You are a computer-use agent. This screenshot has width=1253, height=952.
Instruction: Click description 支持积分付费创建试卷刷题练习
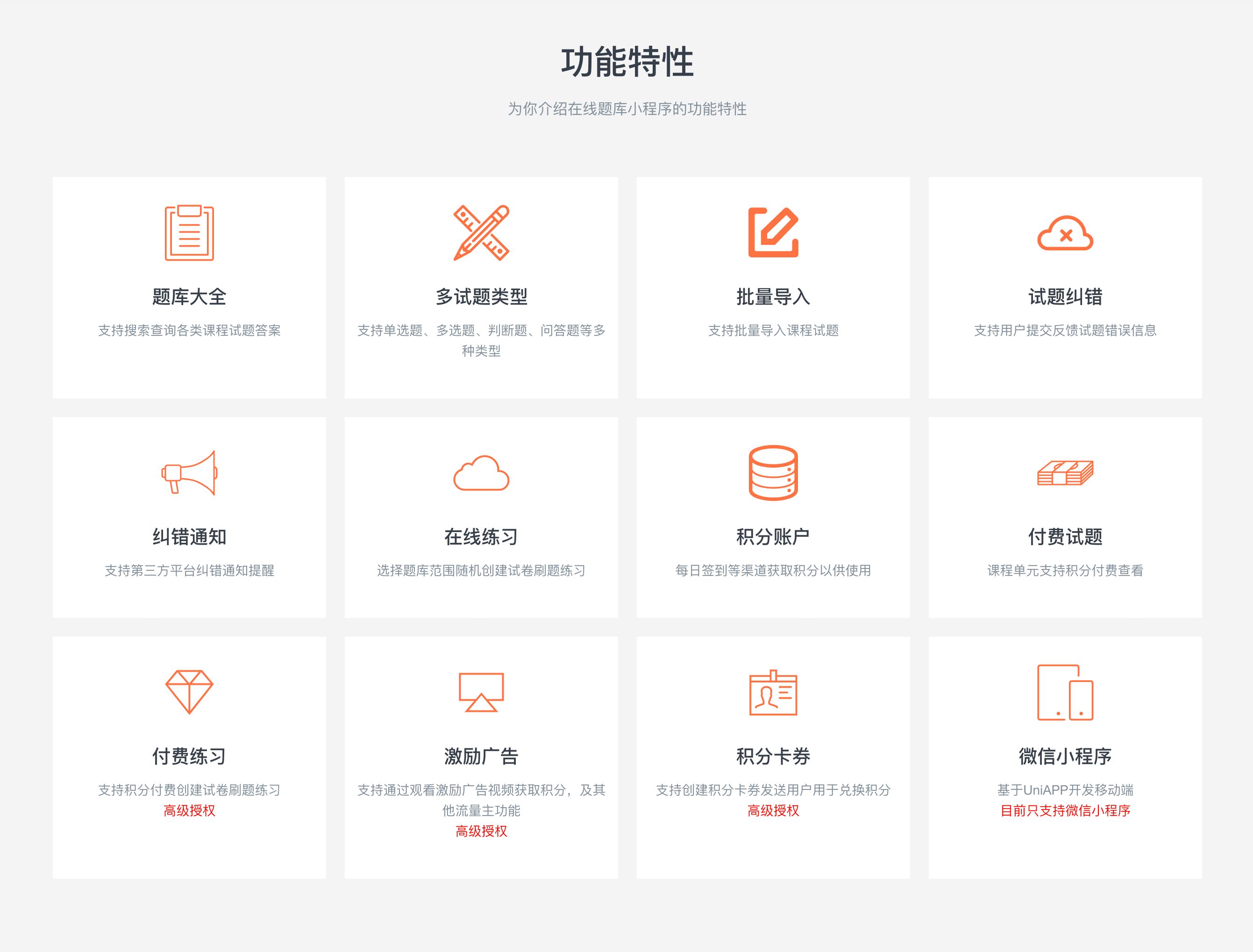189,790
